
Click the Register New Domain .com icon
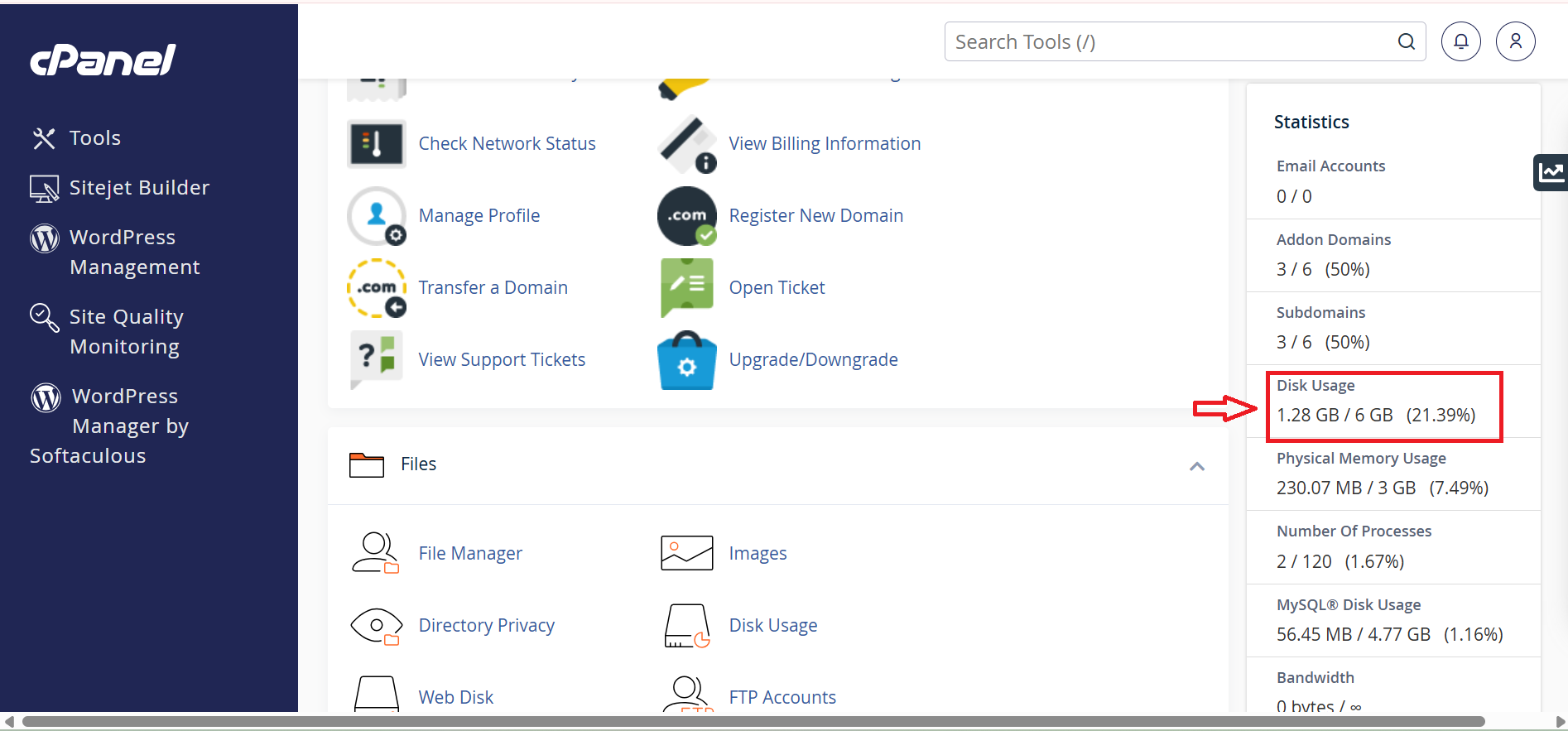pyautogui.click(x=686, y=216)
